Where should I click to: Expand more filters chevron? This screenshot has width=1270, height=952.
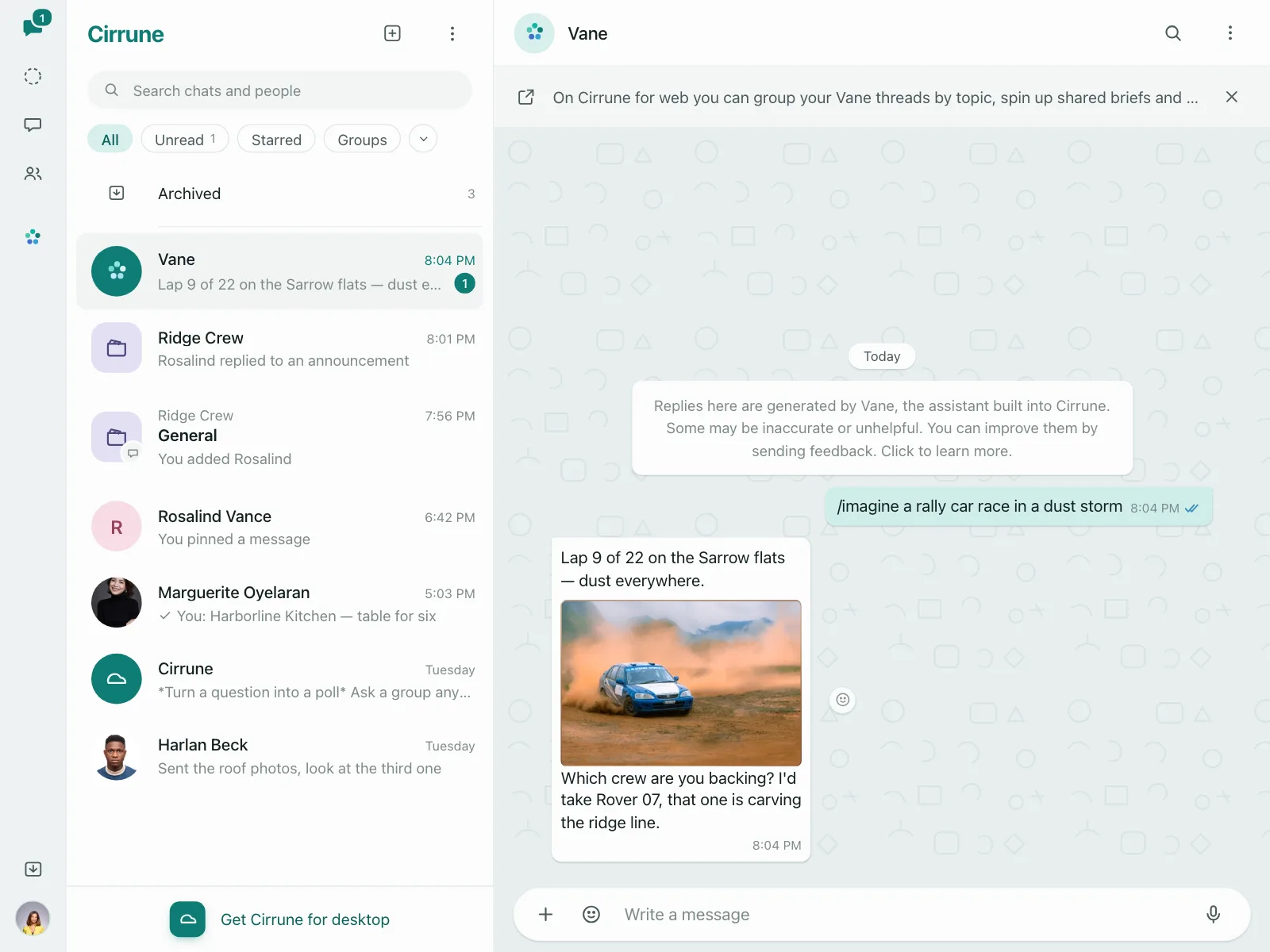[x=423, y=139]
